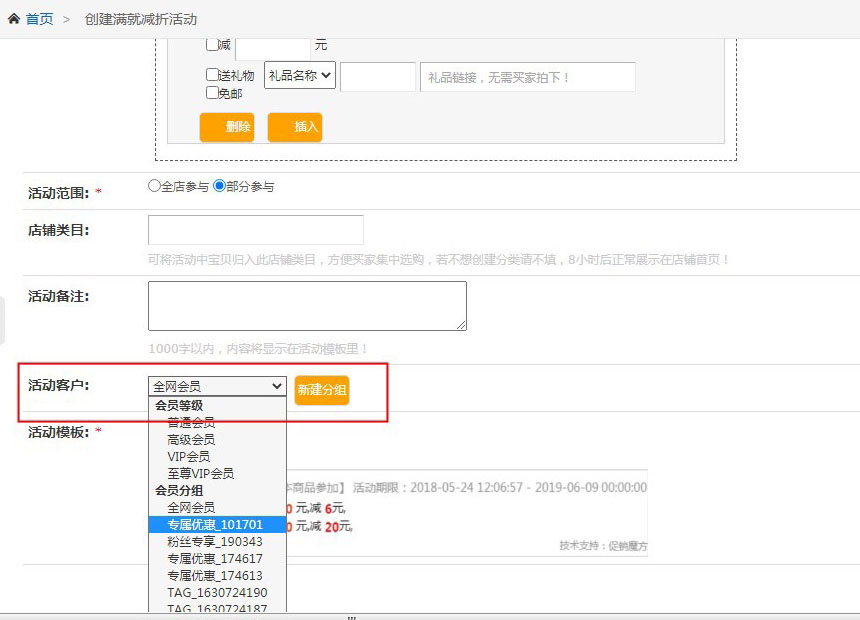Select TAG_1630724190 from the list
This screenshot has height=620, width=860.
point(217,593)
